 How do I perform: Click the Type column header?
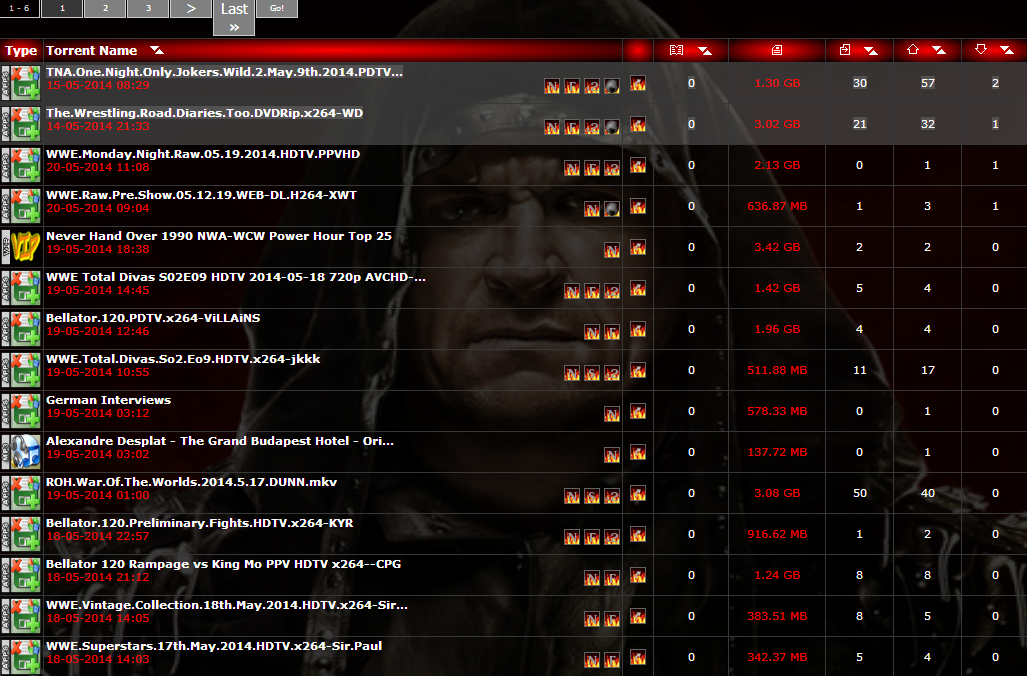(21, 50)
